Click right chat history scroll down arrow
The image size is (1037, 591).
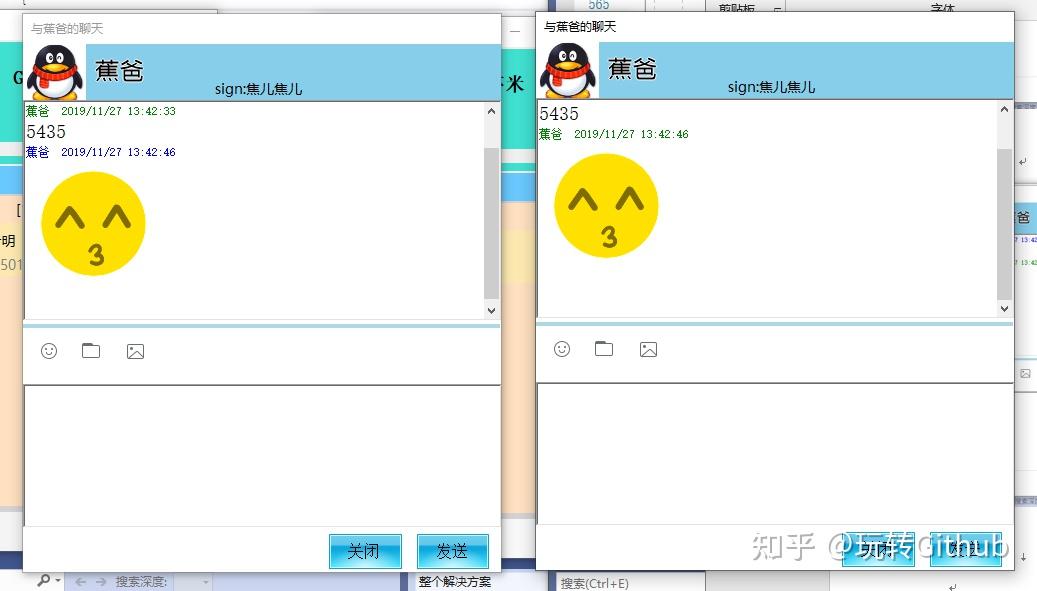[x=1005, y=308]
